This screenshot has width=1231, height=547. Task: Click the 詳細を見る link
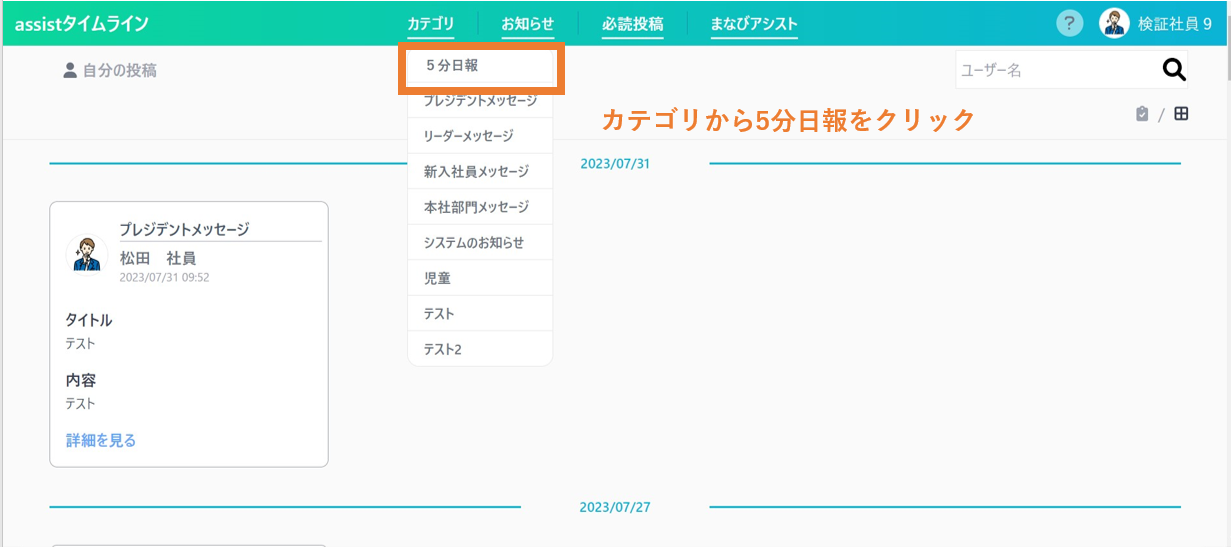click(x=101, y=440)
